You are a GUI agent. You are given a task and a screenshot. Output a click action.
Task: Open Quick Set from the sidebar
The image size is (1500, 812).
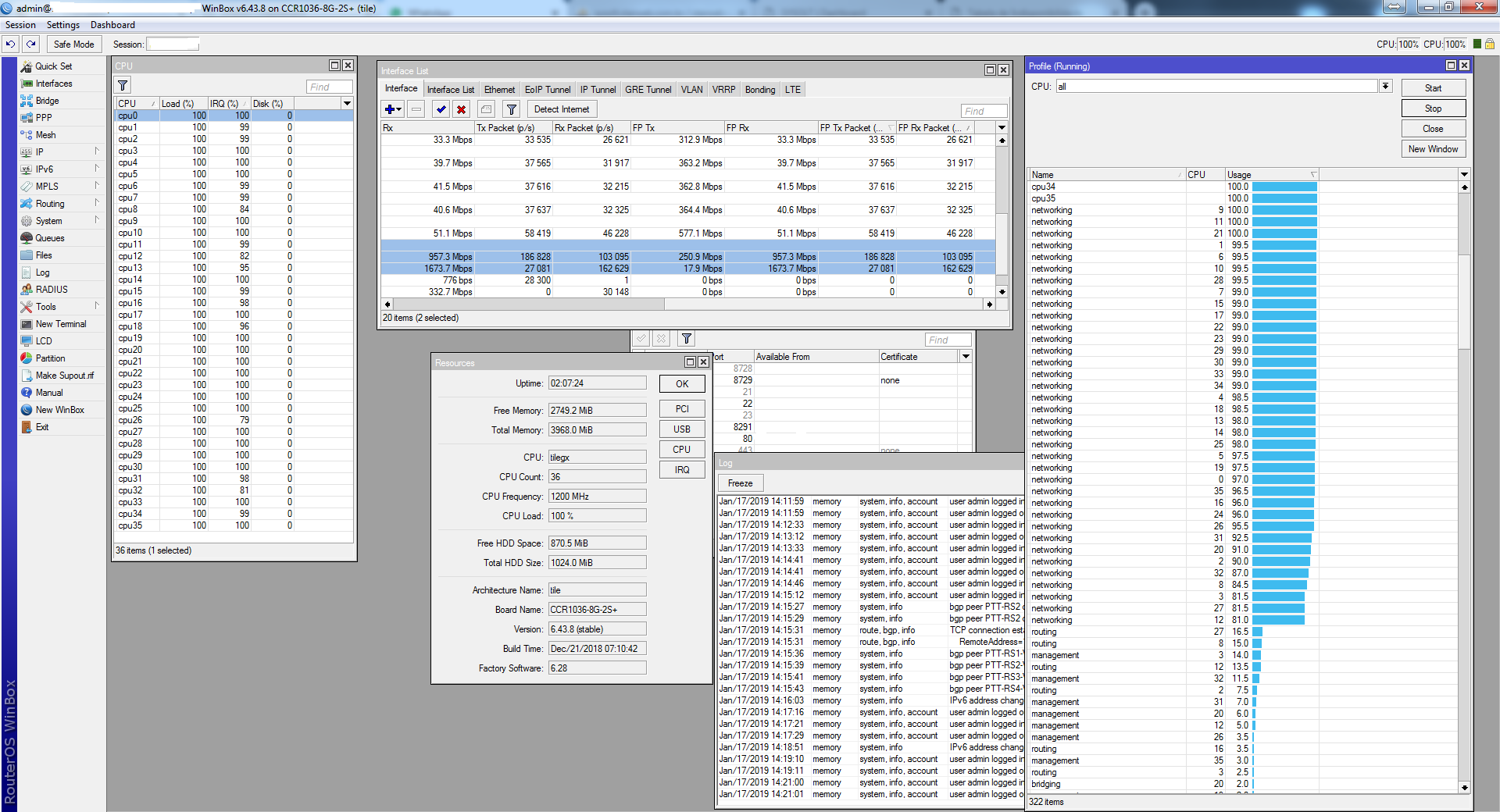coord(53,66)
